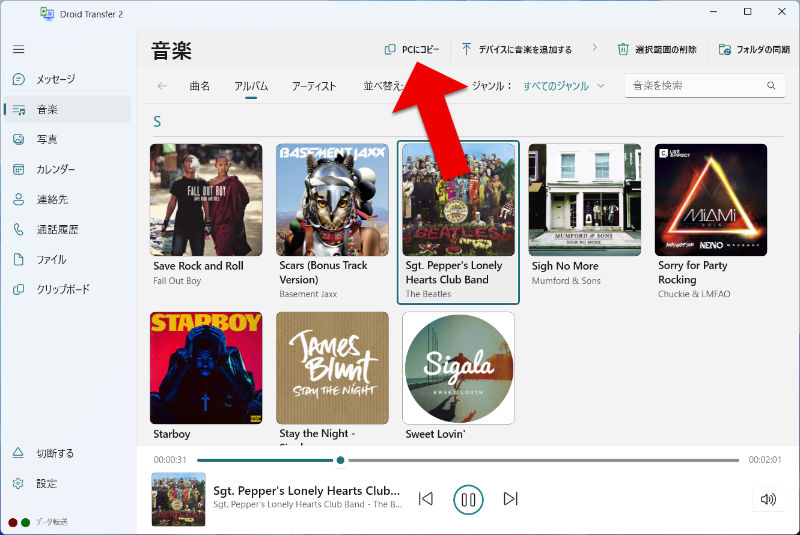Click the trash can icon in toolbar
Viewport: 800px width, 535px height.
[623, 49]
